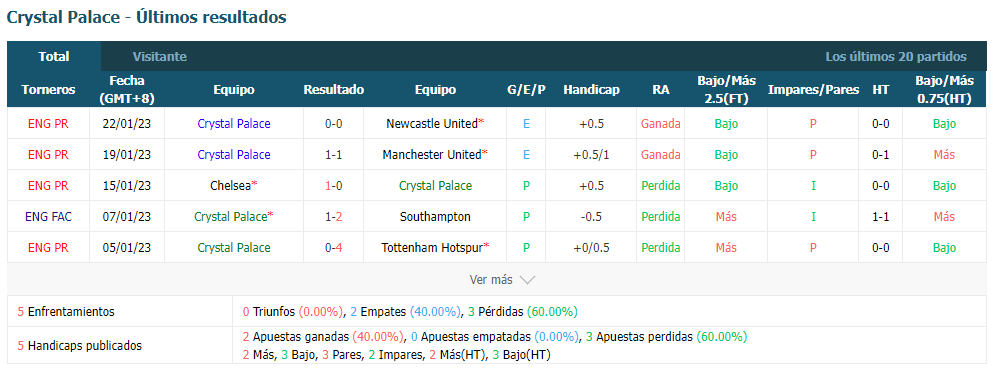This screenshot has width=996, height=373.
Task: Click the ENG FAC tournament label
Action: click(48, 217)
